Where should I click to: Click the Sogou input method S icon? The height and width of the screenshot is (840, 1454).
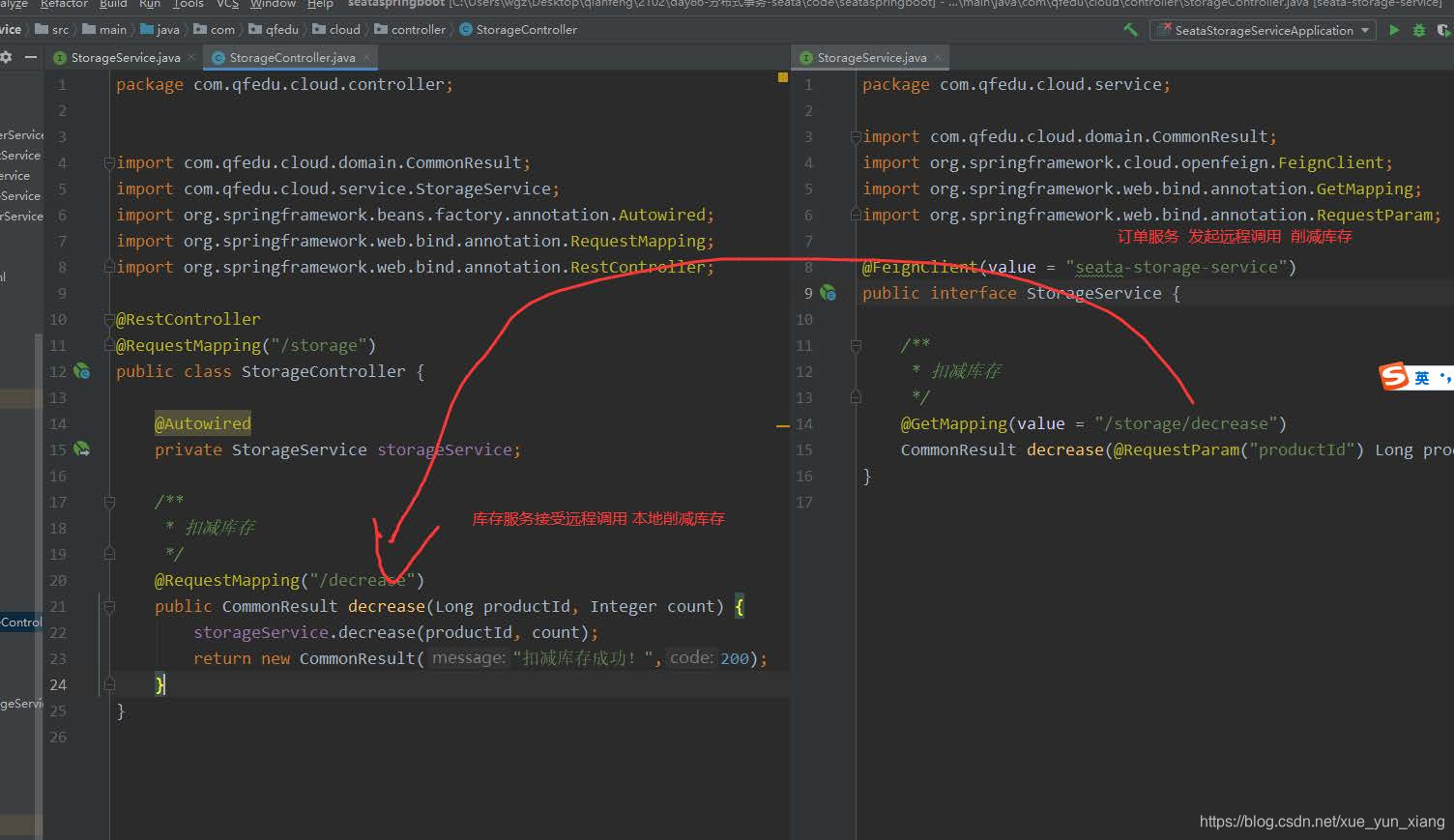click(x=1394, y=376)
